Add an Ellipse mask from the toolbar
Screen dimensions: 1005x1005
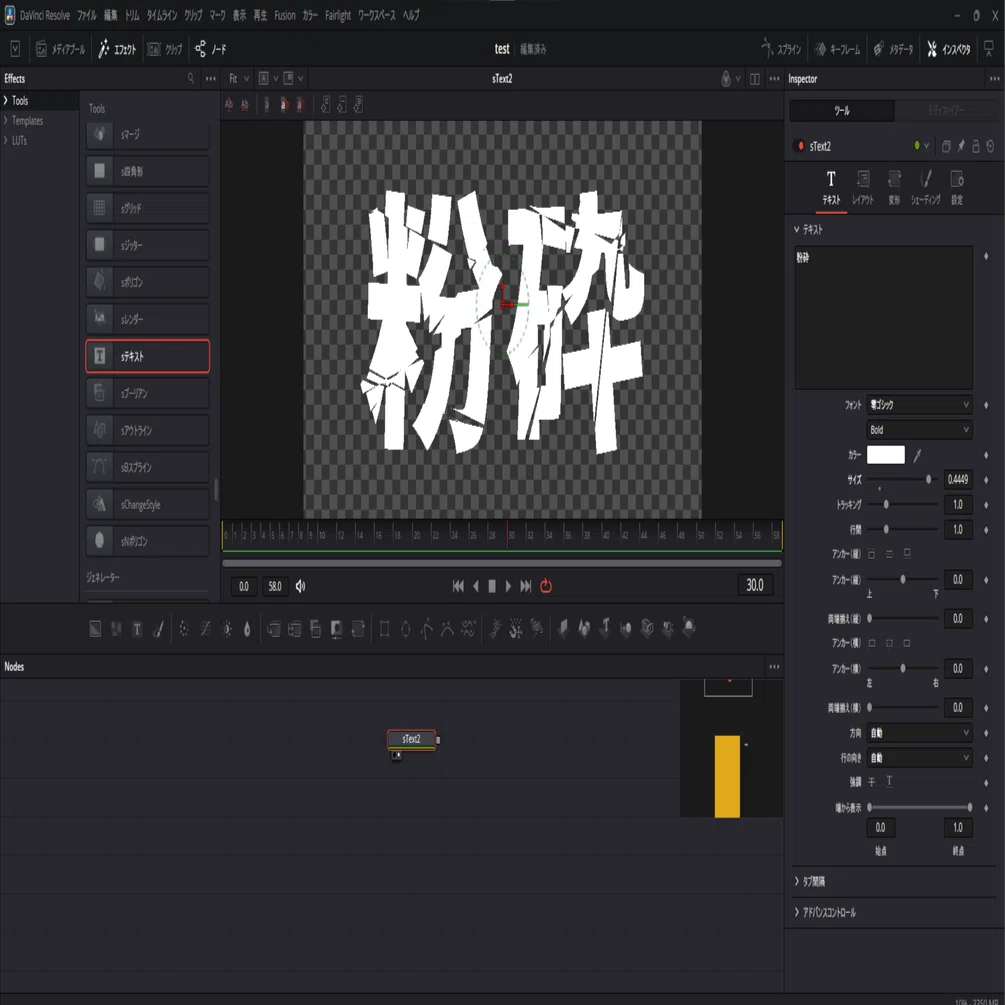pyautogui.click(x=406, y=629)
